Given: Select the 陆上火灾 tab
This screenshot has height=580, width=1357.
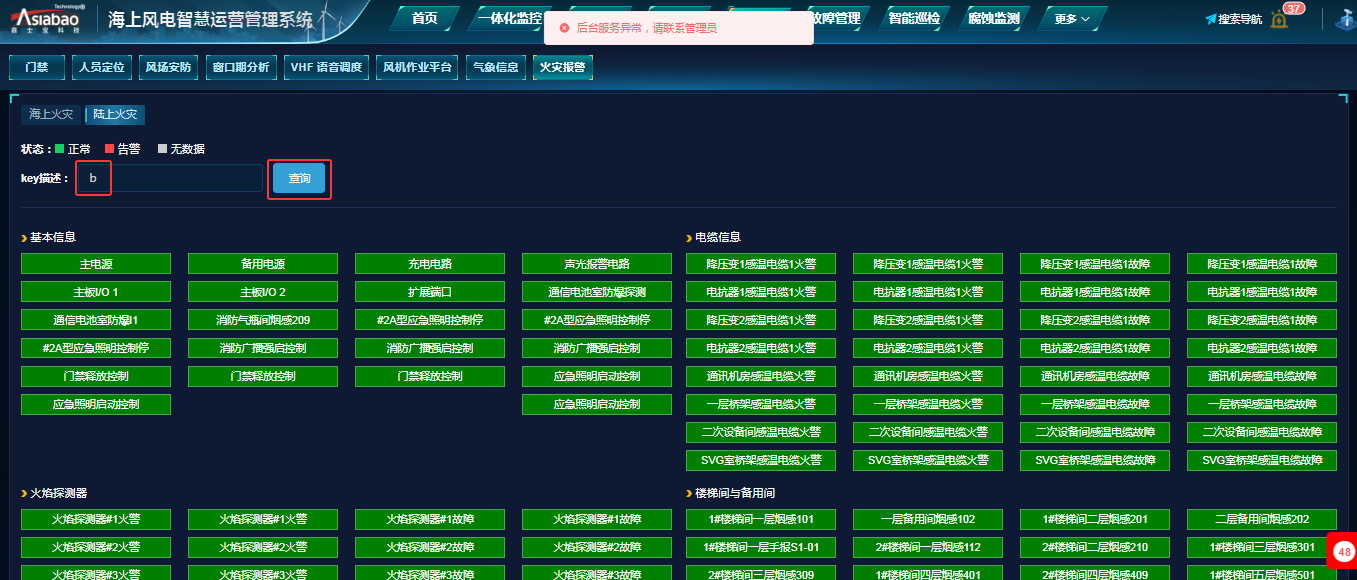Looking at the screenshot, I should tap(115, 115).
